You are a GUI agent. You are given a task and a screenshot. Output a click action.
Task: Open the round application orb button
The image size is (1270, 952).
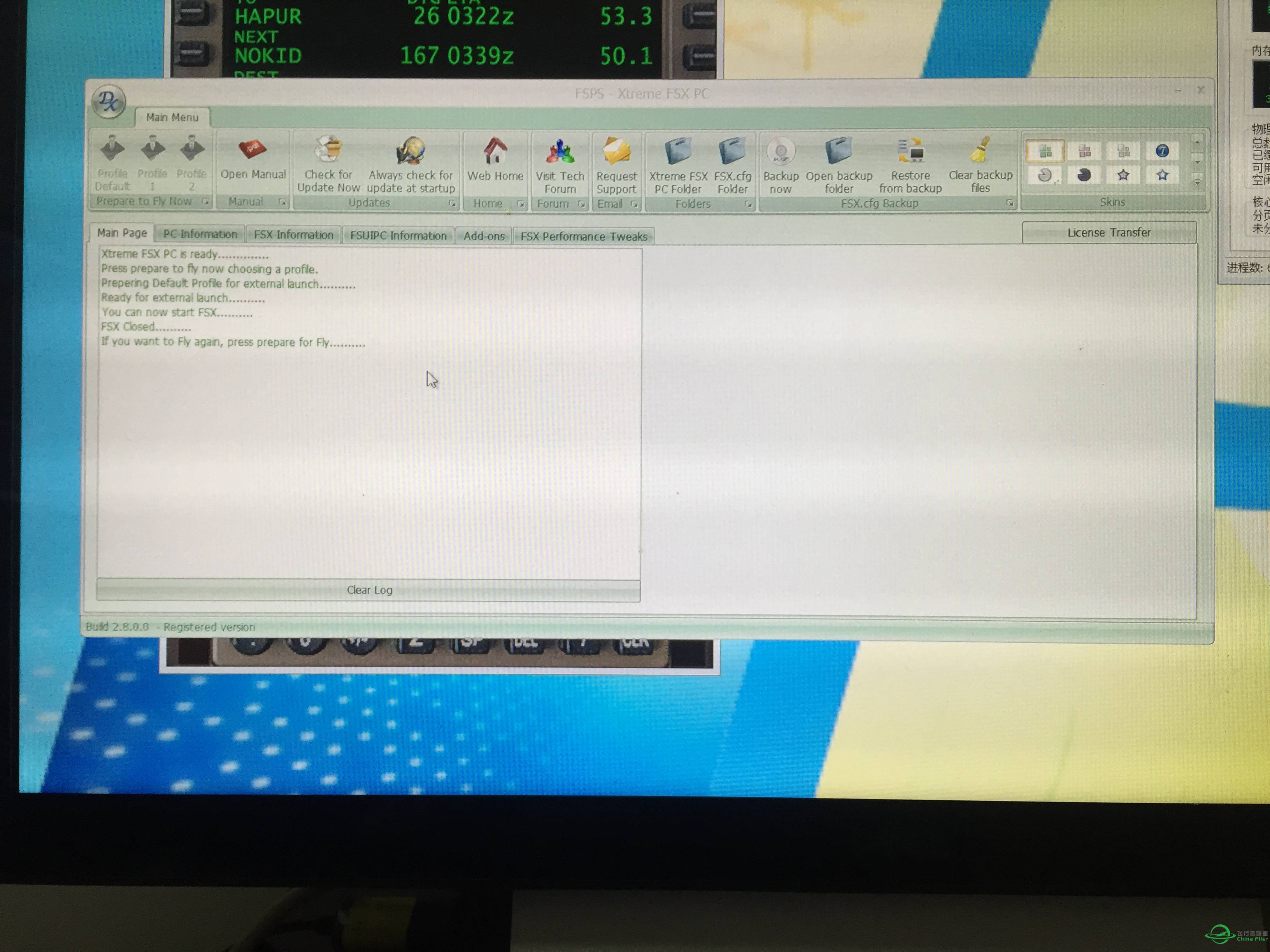point(109,101)
